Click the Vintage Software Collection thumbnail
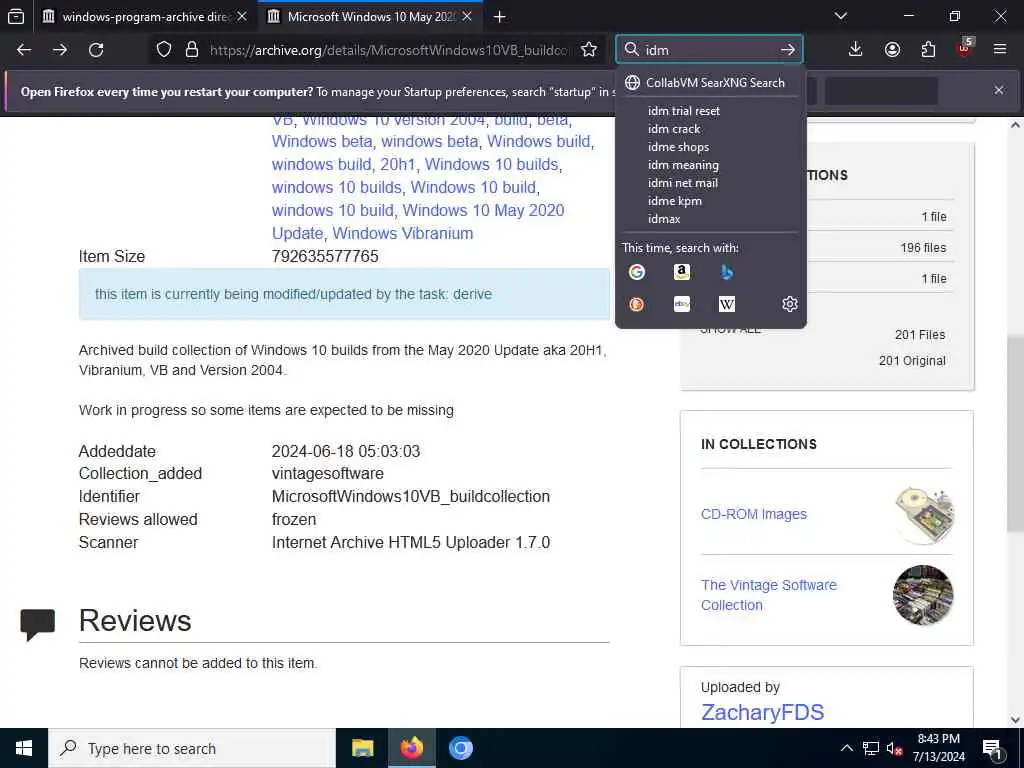The width and height of the screenshot is (1024, 768). tap(923, 595)
